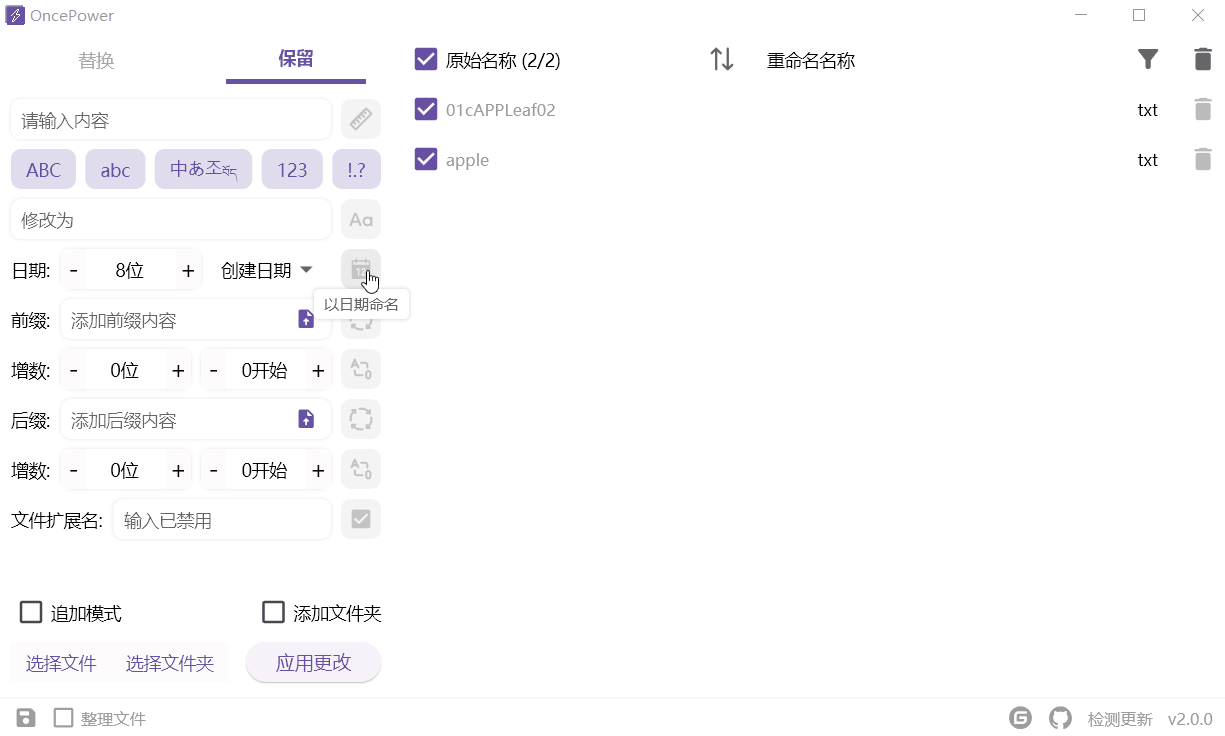Open the 创建日期 dropdown
The image size is (1225, 736).
265,269
